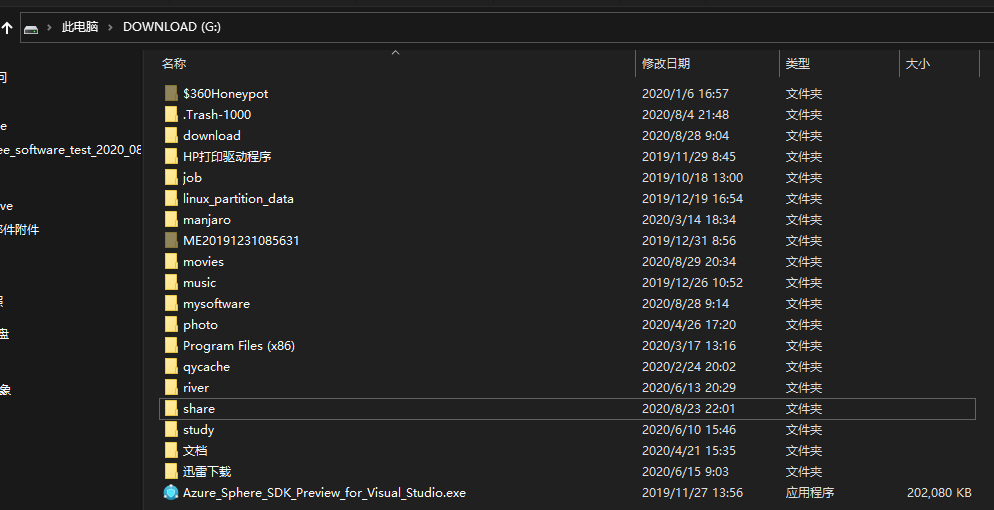The image size is (994, 510).
Task: Click date 2019/11/27 13:56 of Azure exe
Action: tap(692, 492)
